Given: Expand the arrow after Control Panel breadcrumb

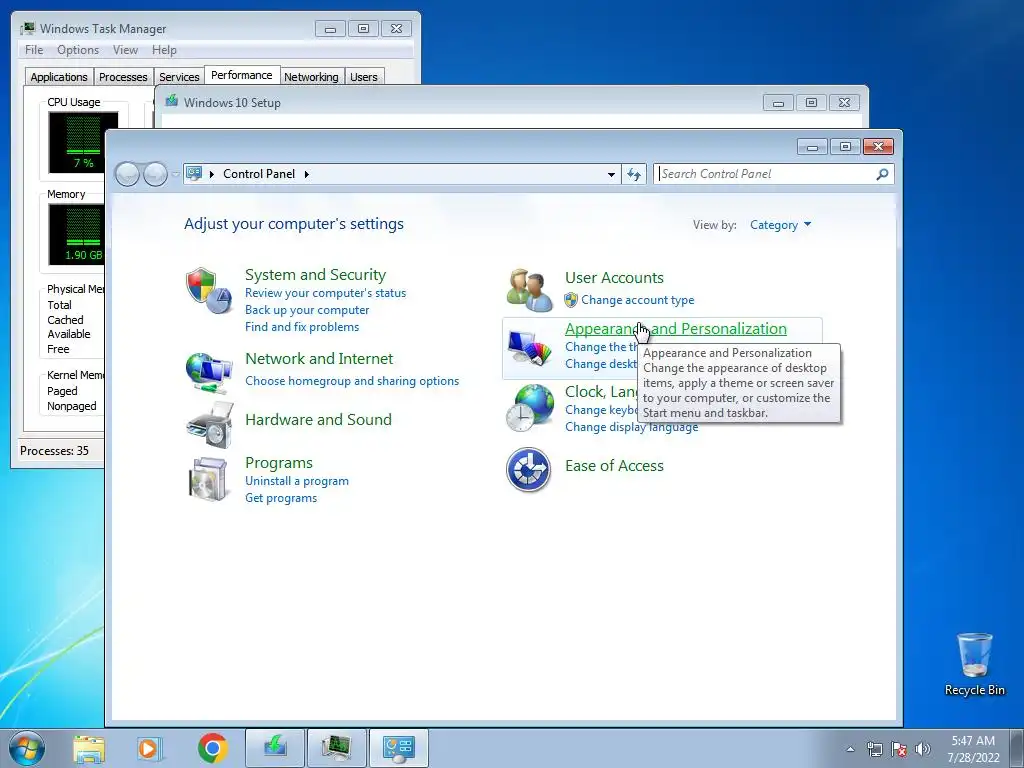Looking at the screenshot, I should pyautogui.click(x=306, y=174).
